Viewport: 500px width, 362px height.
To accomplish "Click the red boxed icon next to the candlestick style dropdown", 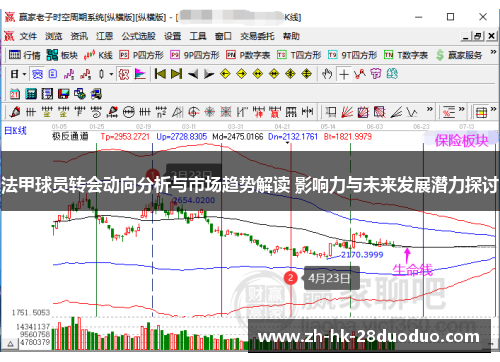I will pos(124,74).
